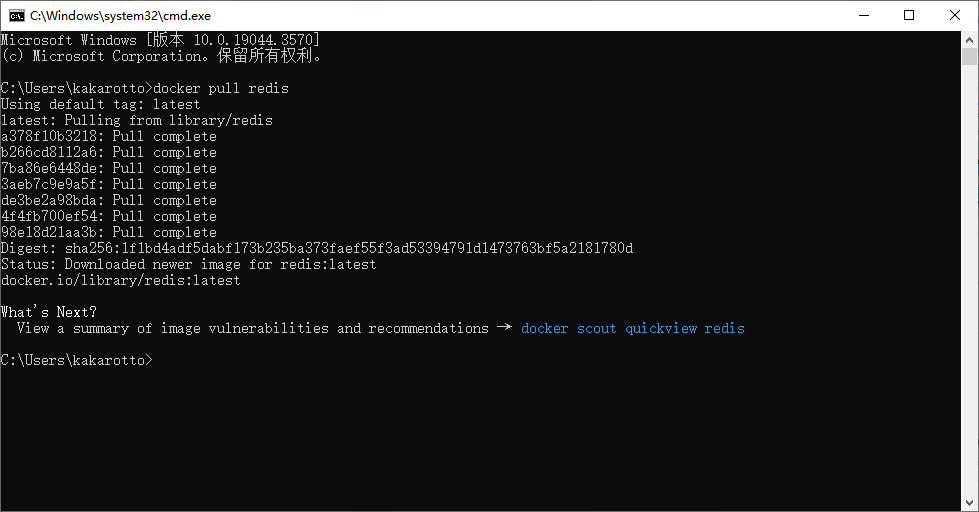
Task: Close the Command Prompt window
Action: tap(955, 15)
